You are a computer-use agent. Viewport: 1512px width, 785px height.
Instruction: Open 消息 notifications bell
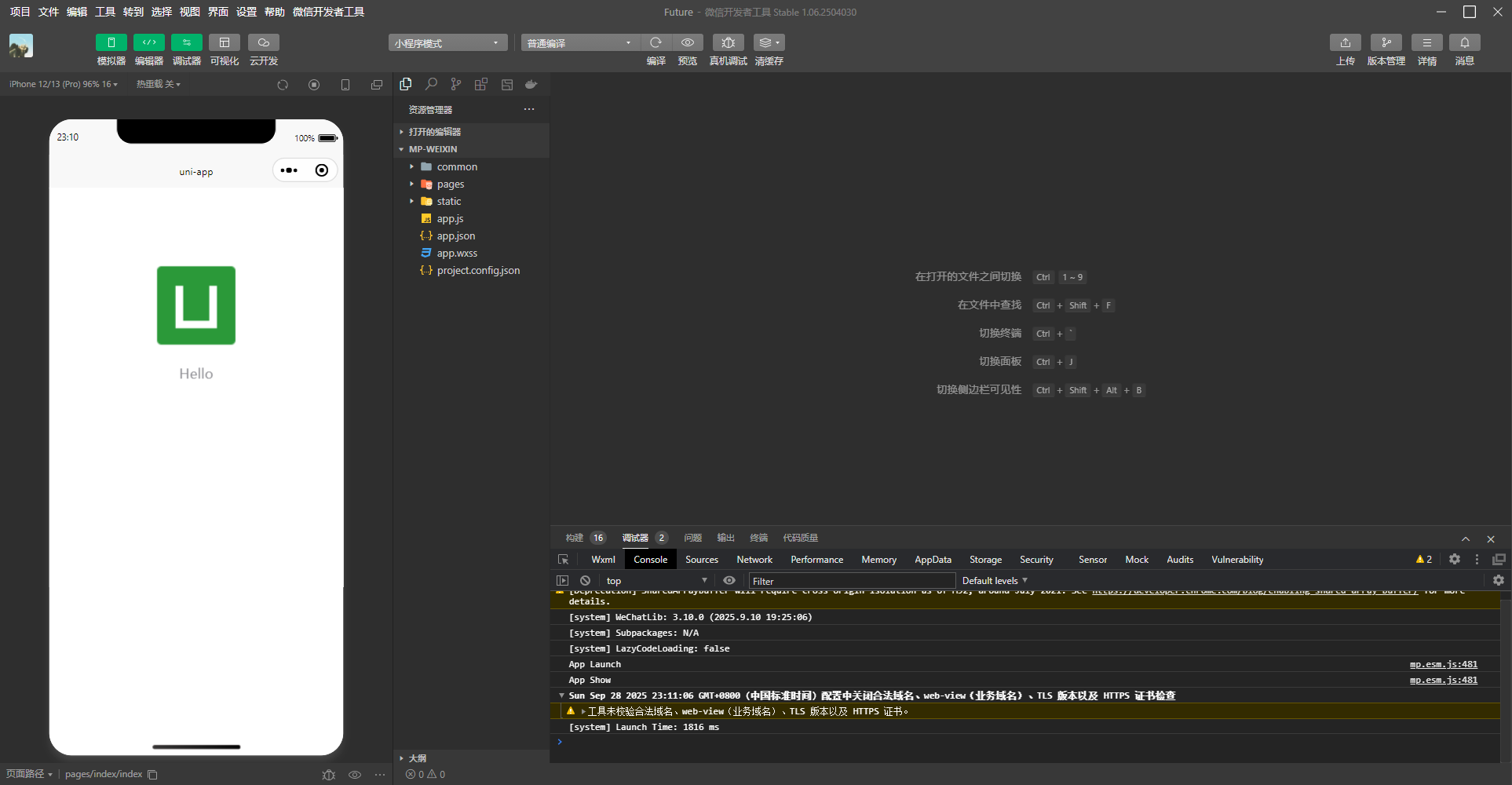click(1465, 42)
